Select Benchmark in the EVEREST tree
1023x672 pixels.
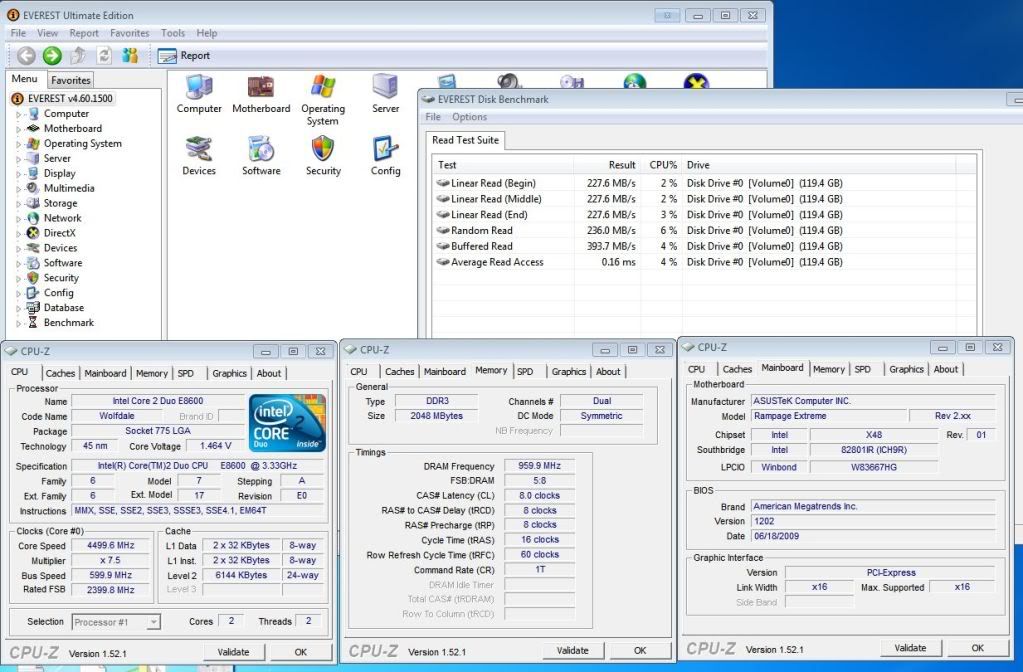[x=69, y=323]
